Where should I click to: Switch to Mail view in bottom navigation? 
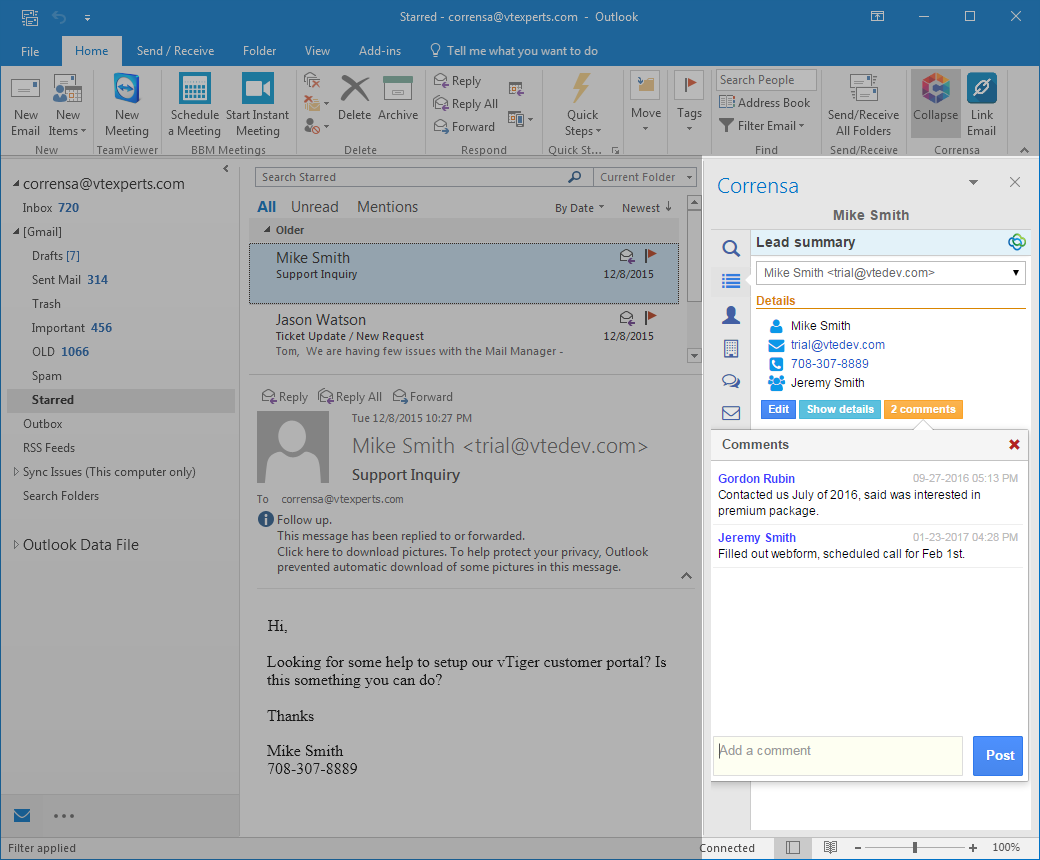tap(22, 815)
